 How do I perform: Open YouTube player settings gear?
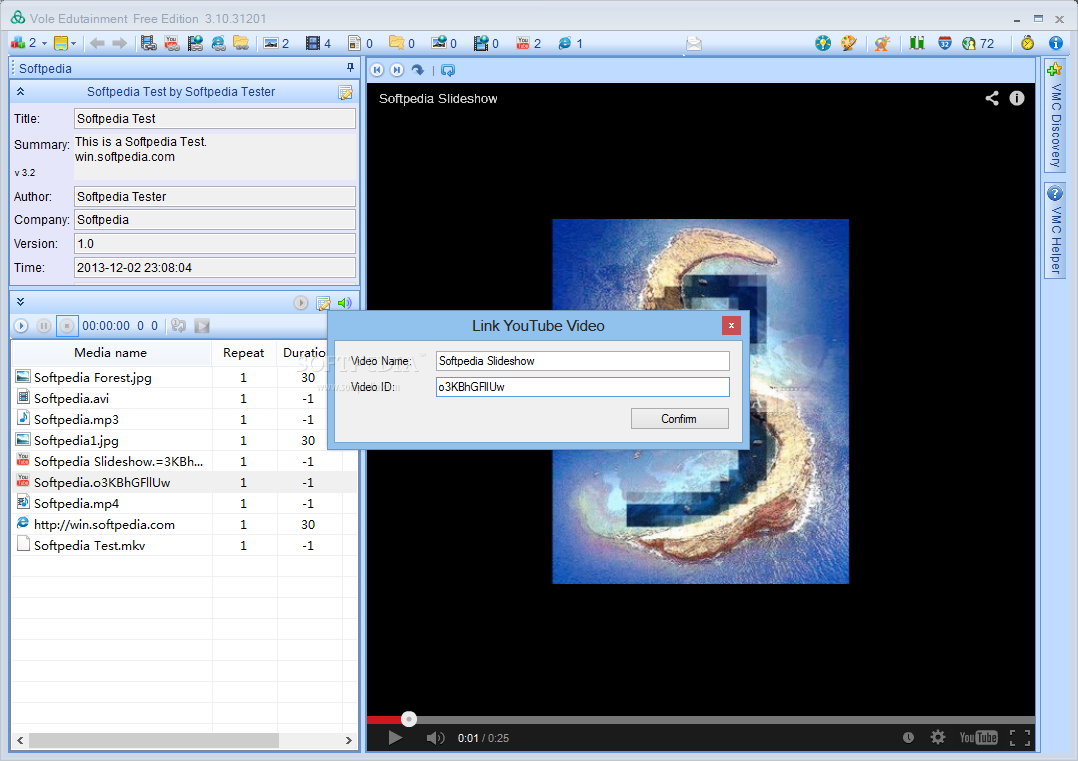point(938,737)
